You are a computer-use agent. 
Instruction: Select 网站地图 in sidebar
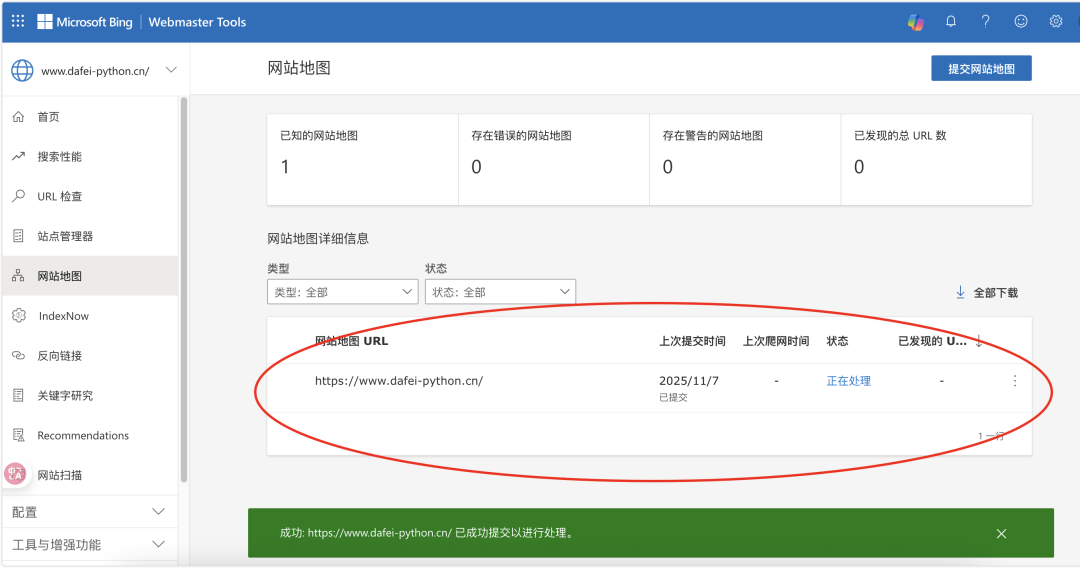[x=90, y=276]
